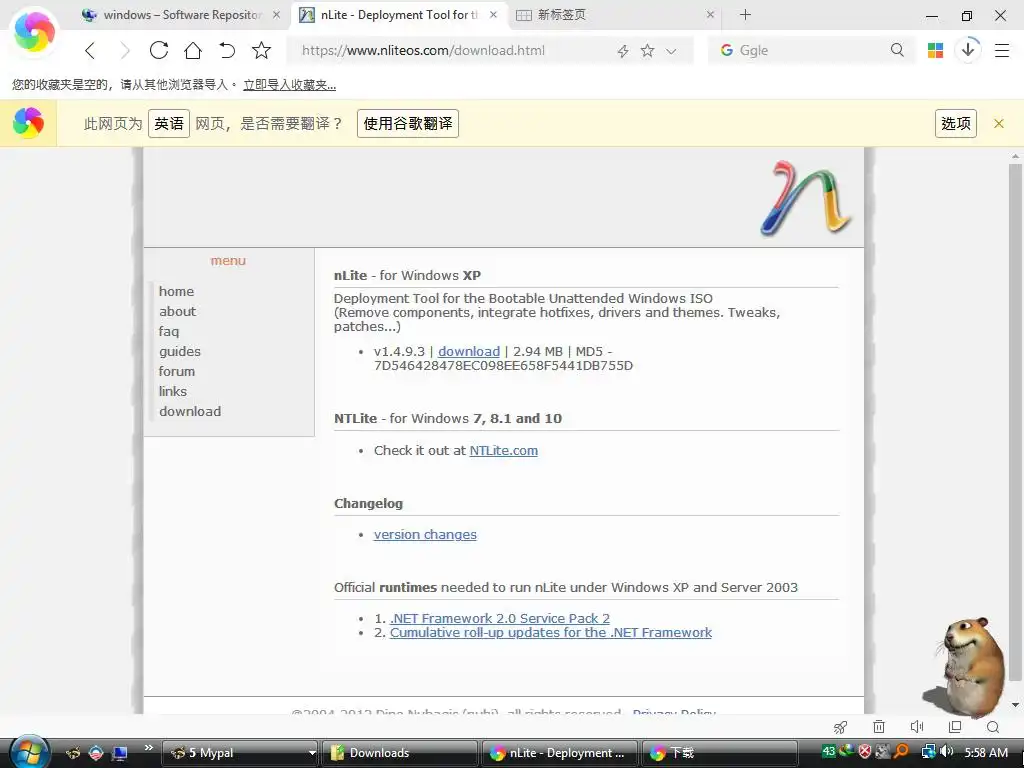Click the window layout icon in the status bar

tap(955, 727)
